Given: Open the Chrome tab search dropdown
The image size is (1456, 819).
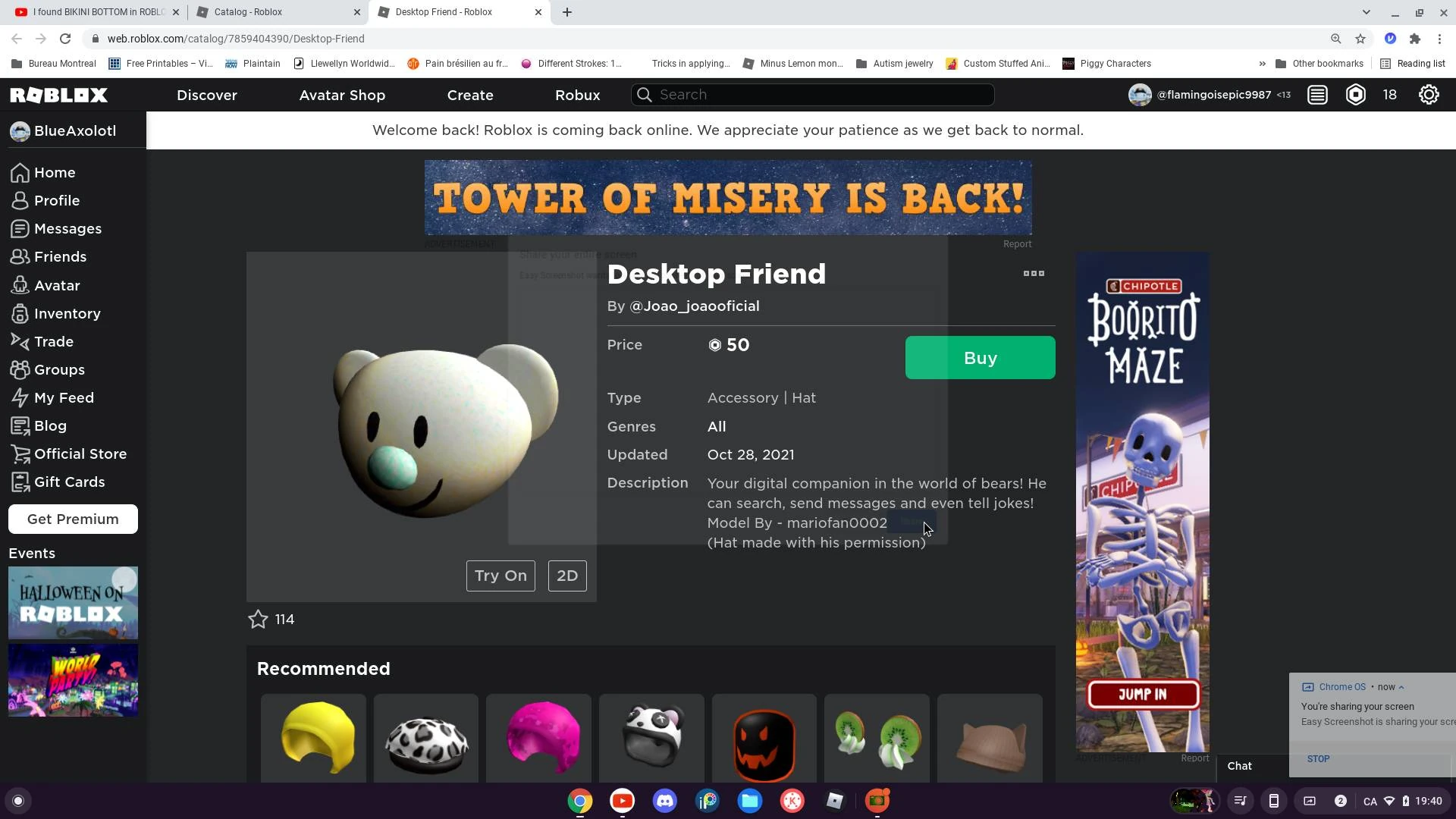Looking at the screenshot, I should (1366, 12).
